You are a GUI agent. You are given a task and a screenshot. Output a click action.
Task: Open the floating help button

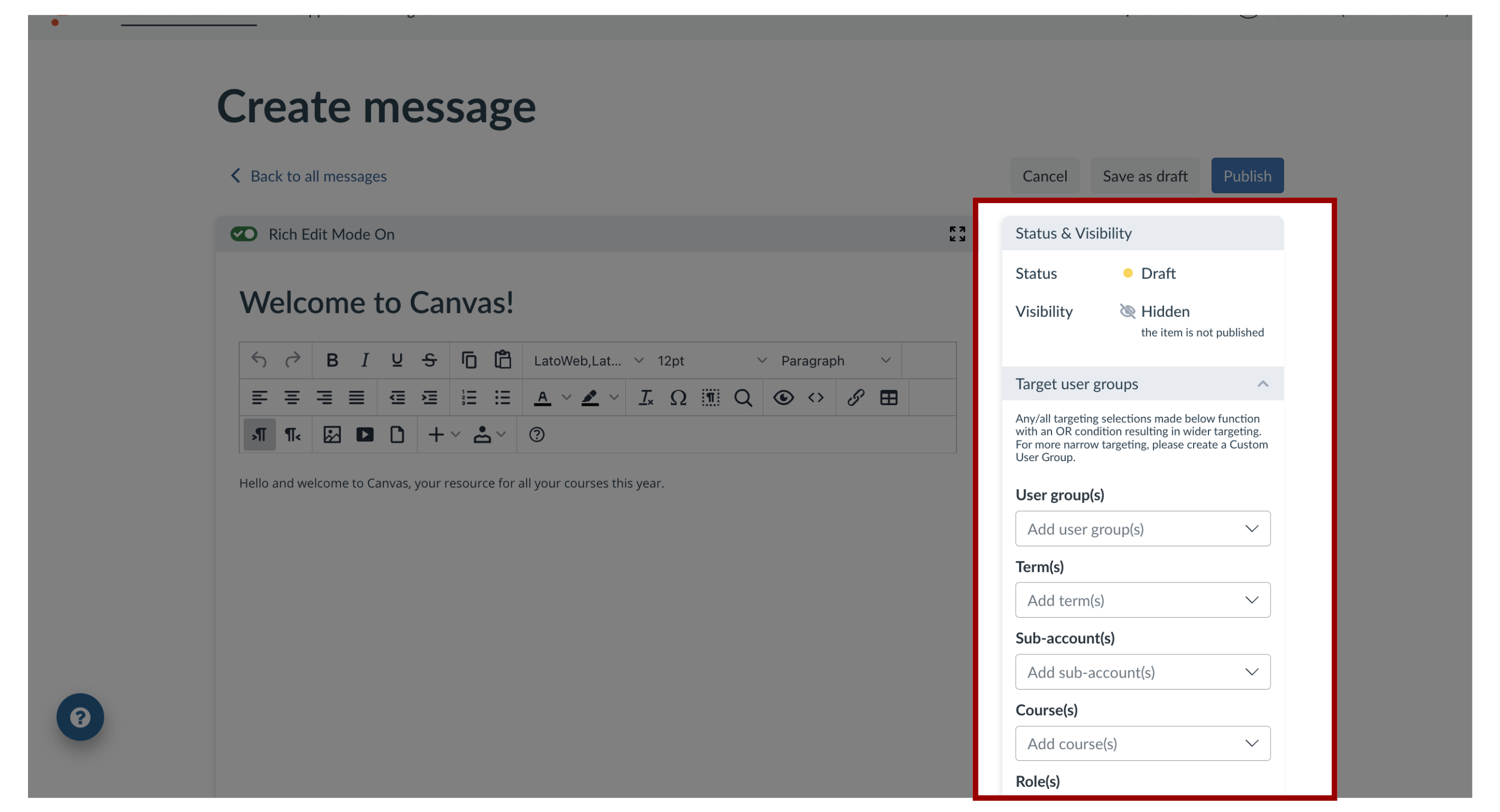pos(80,716)
